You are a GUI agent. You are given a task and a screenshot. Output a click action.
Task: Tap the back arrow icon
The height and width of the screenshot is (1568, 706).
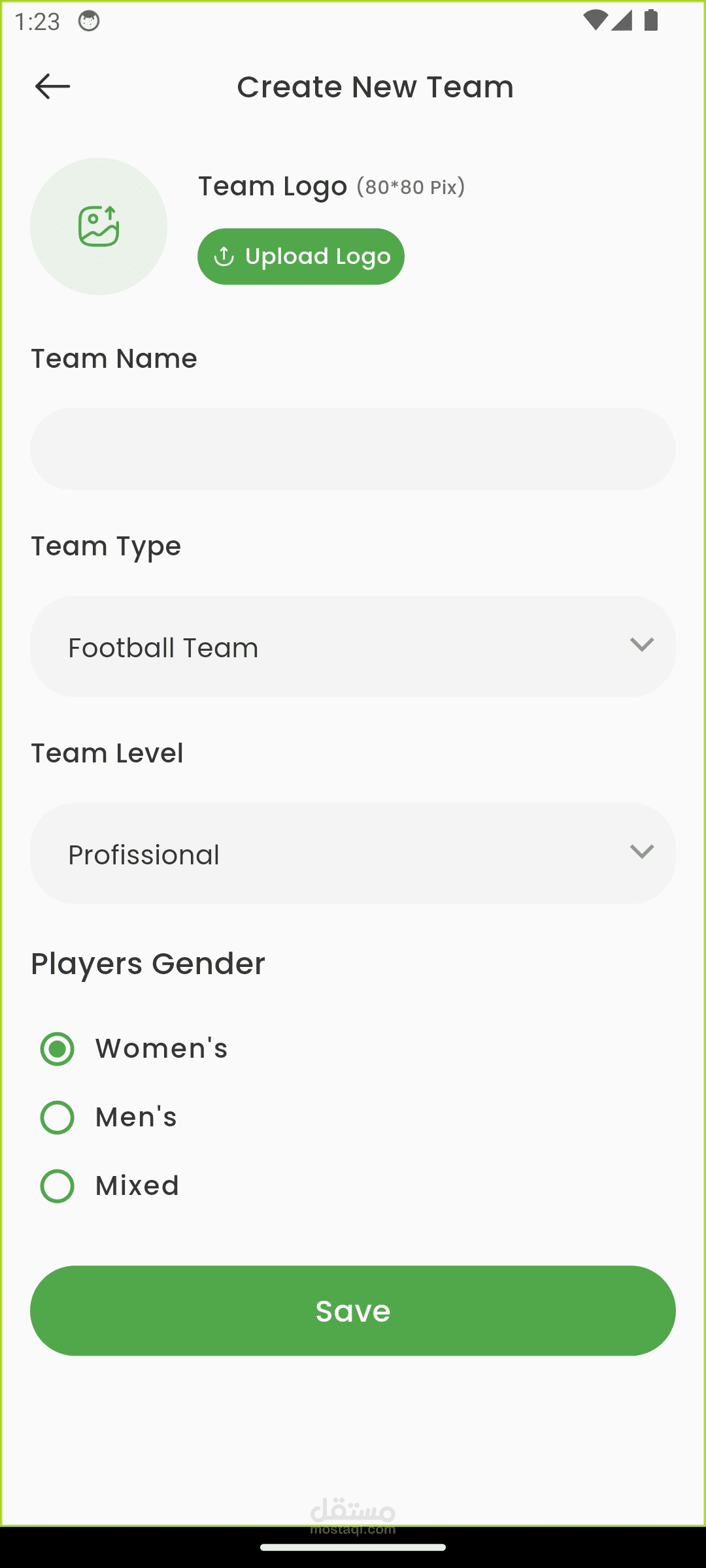[52, 86]
